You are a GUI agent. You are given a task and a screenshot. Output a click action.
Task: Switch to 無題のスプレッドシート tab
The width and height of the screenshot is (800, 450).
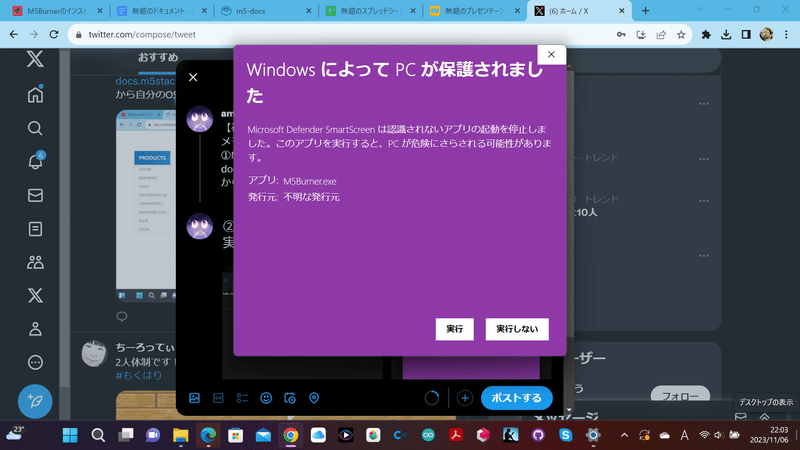coord(370,11)
